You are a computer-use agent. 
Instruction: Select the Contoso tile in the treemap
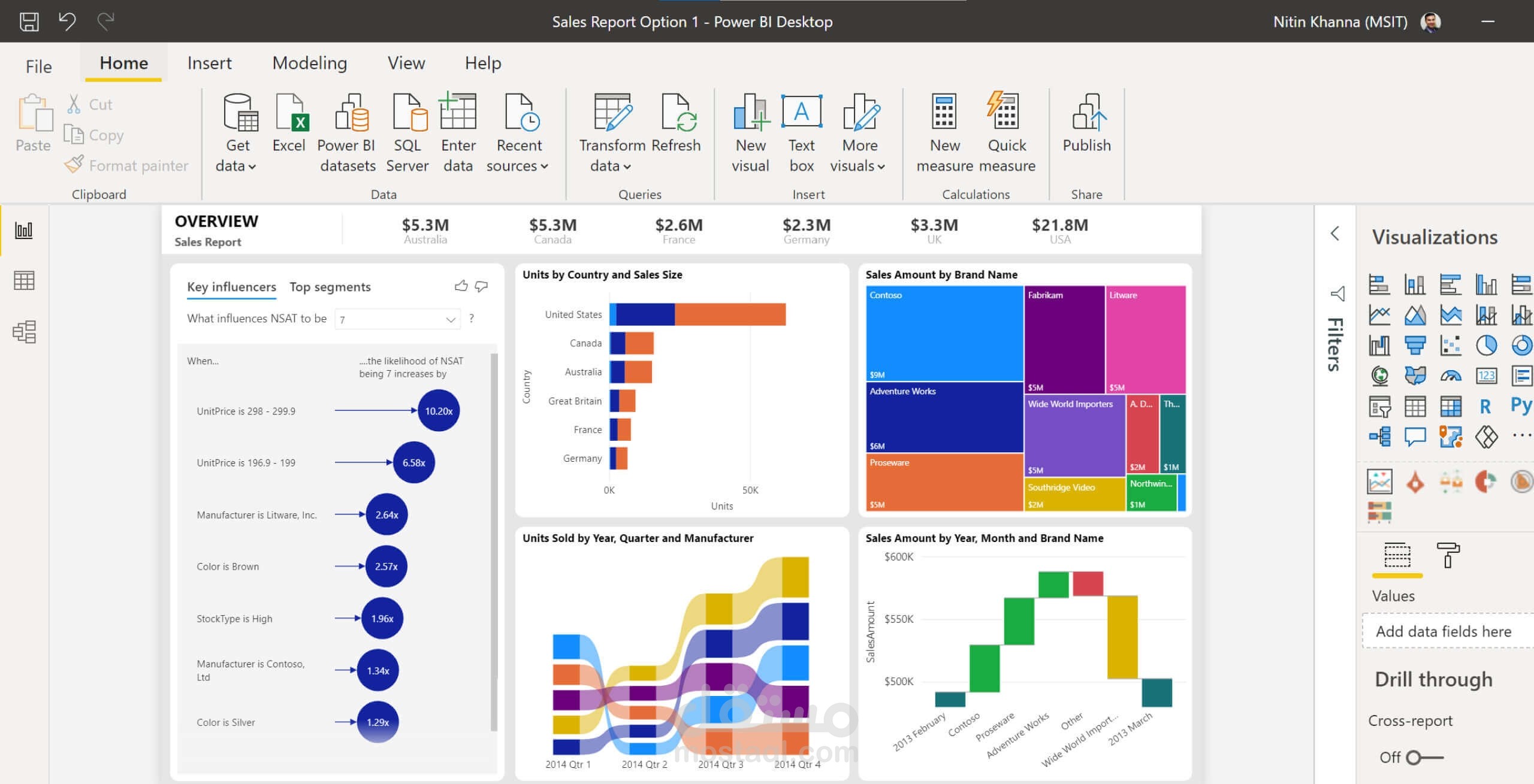point(944,333)
